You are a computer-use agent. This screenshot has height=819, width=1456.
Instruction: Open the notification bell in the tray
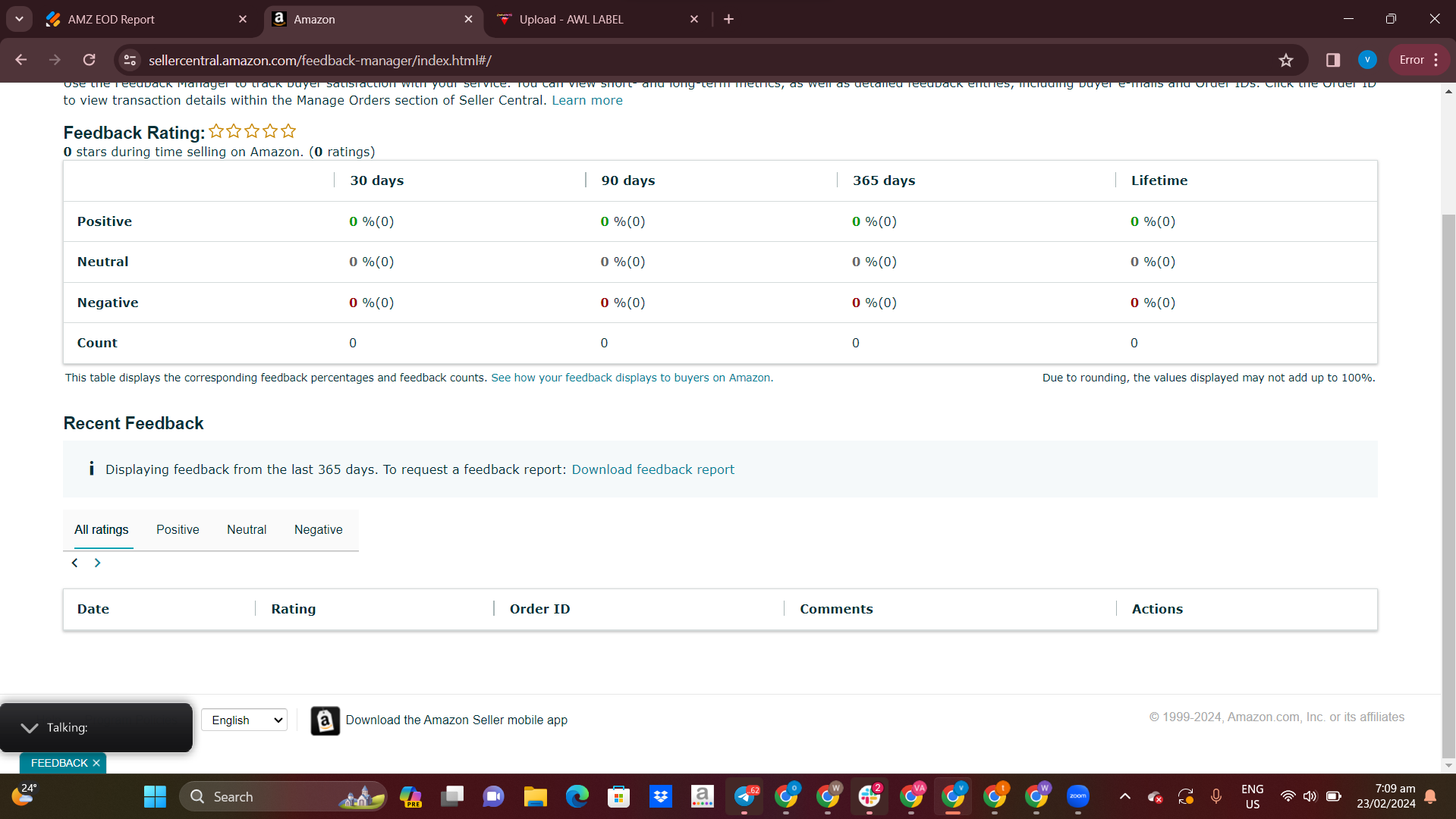click(x=1430, y=796)
